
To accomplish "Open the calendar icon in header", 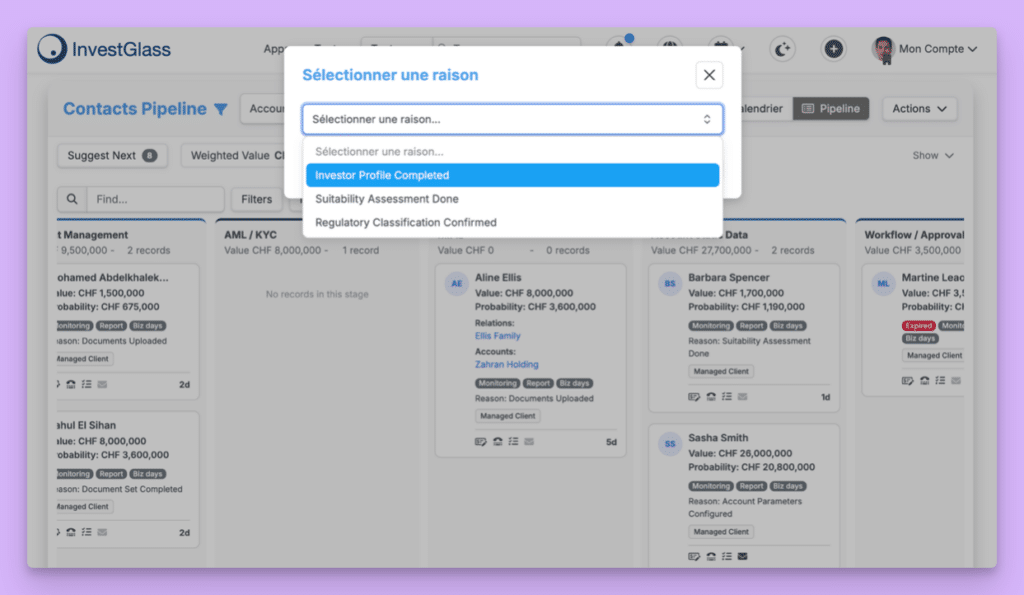I will coord(721,48).
